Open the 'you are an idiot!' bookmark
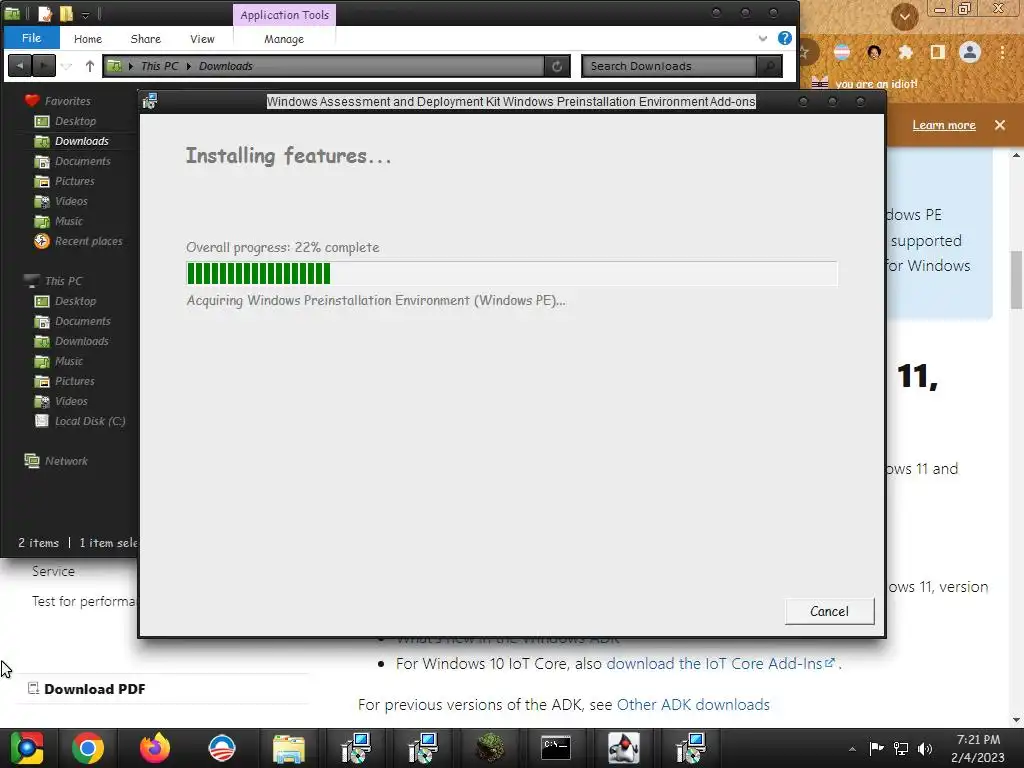 [864, 84]
